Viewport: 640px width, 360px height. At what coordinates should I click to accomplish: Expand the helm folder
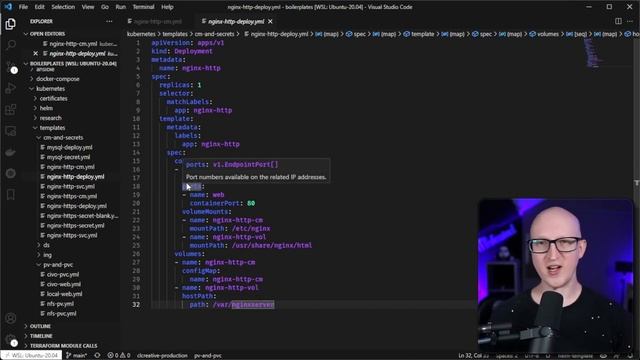[46, 108]
